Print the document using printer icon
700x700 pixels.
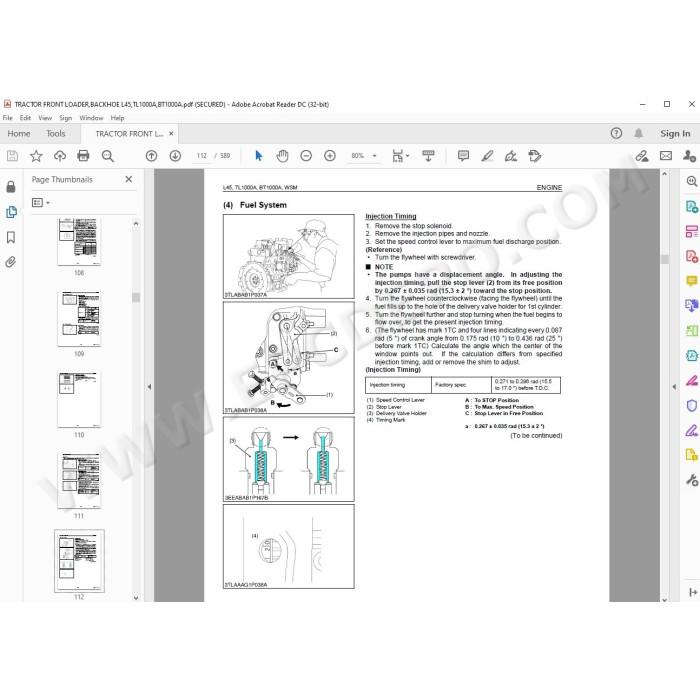pos(83,156)
